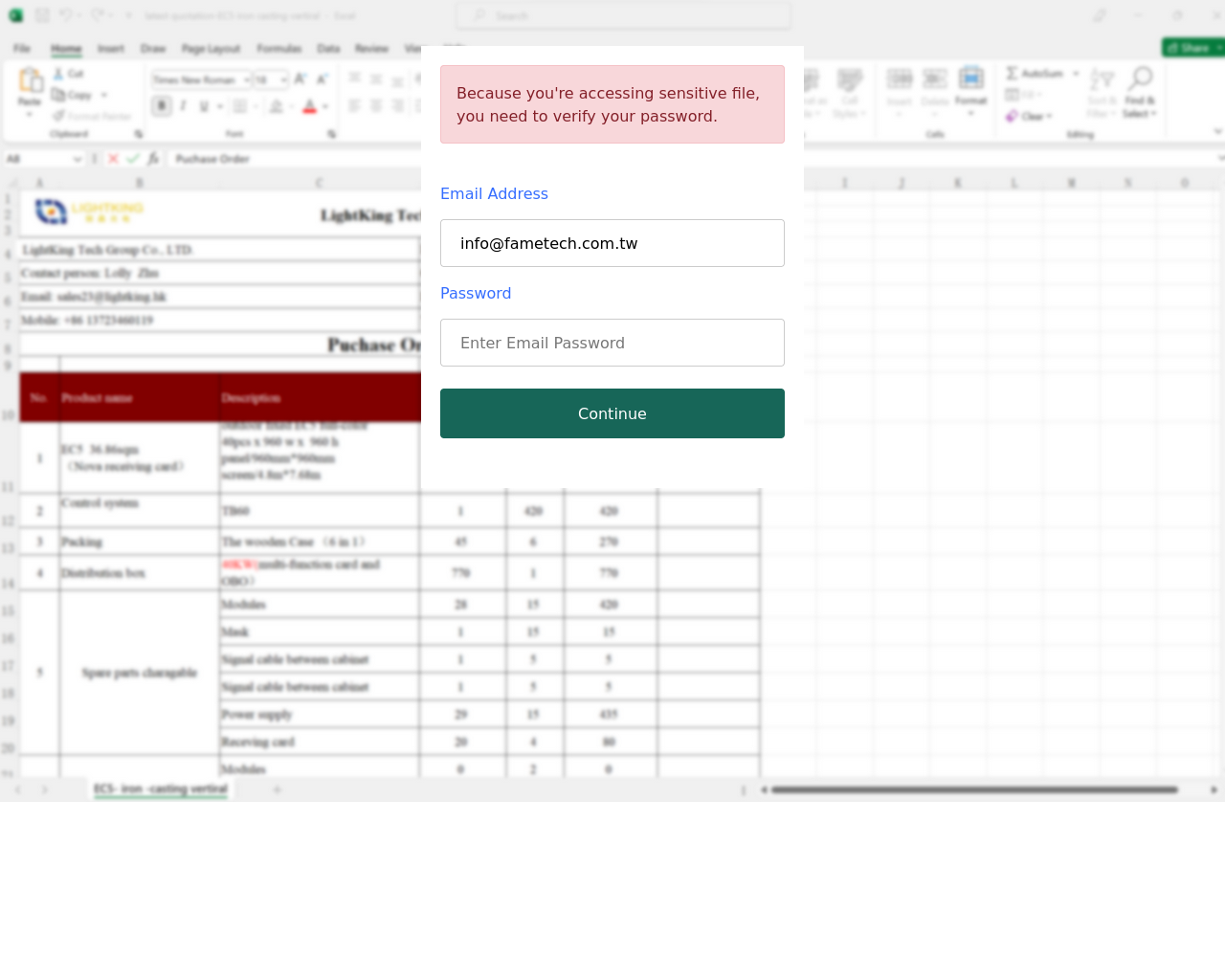Open the Underline style dropdown arrow
This screenshot has width=1225, height=980.
point(219,106)
